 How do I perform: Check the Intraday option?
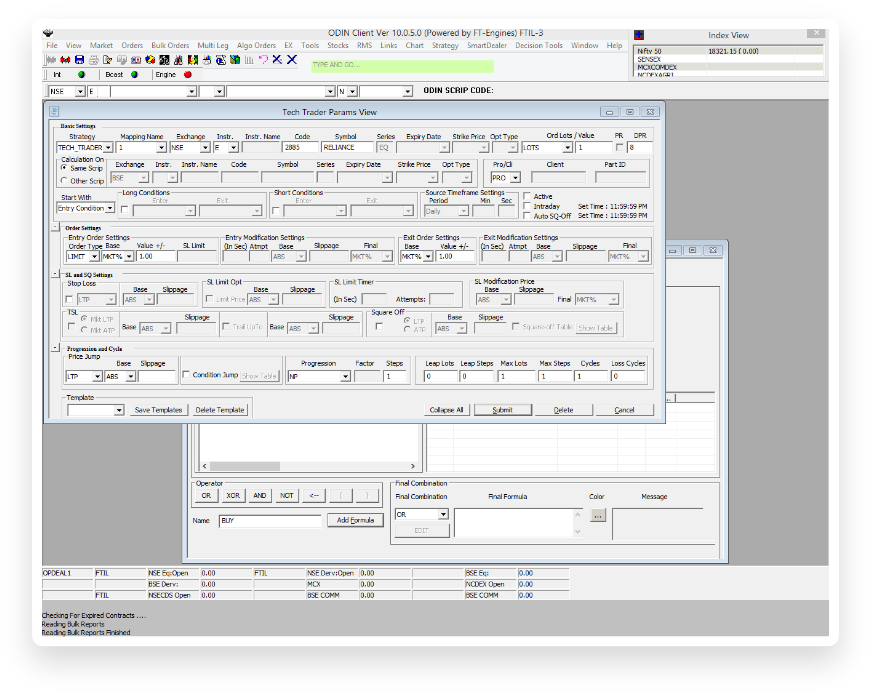tap(527, 206)
